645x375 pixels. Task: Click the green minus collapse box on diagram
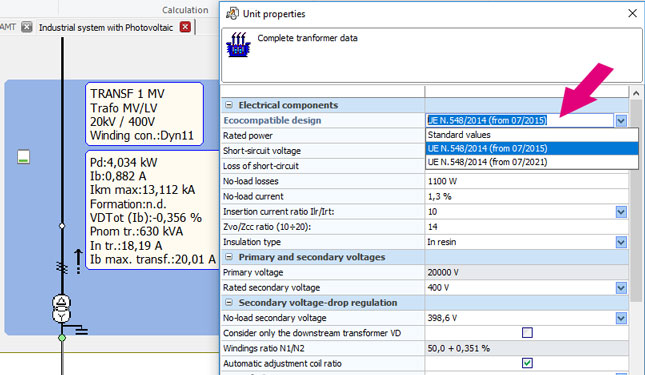[23, 157]
